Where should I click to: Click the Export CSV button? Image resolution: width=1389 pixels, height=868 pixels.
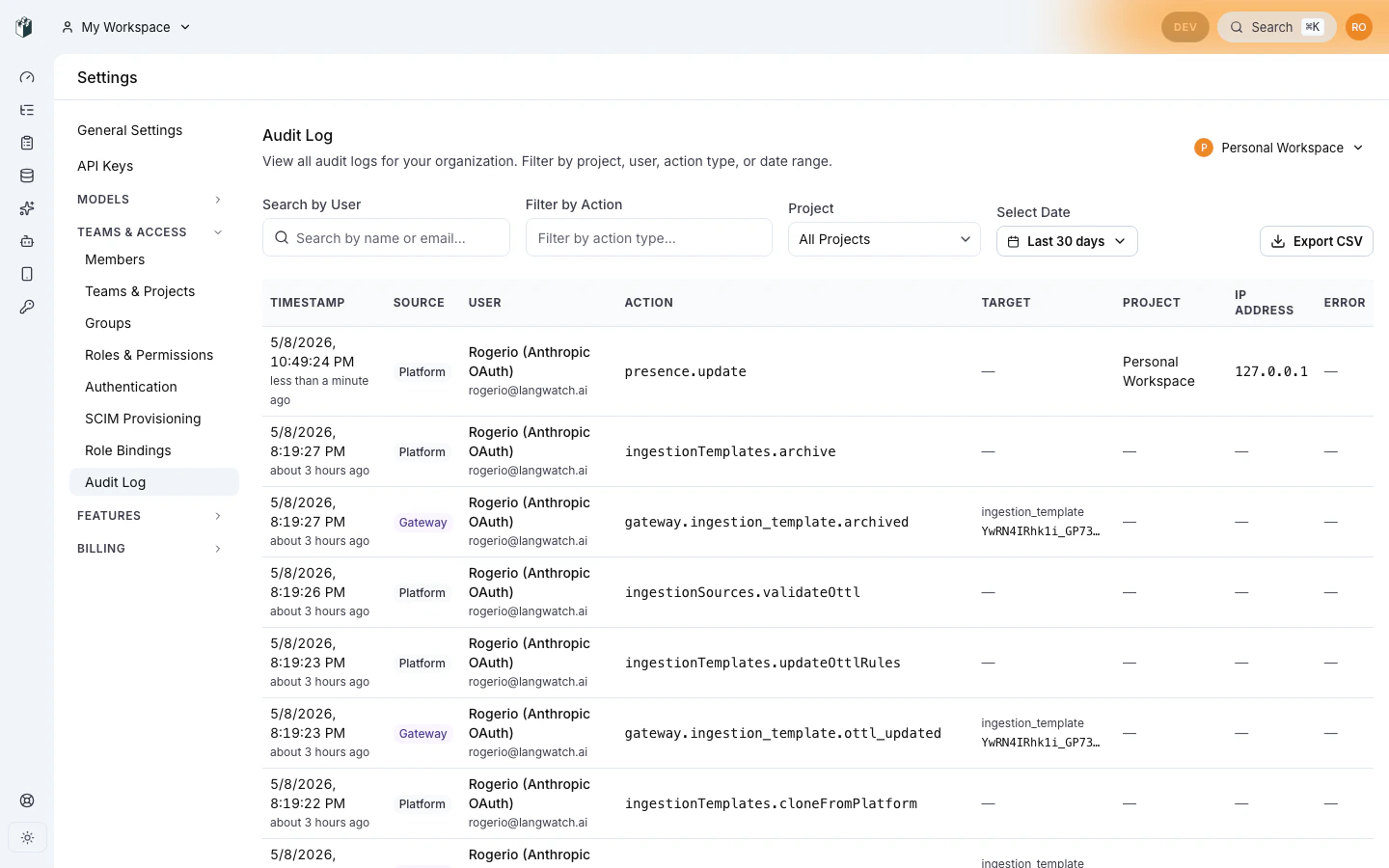(1317, 241)
